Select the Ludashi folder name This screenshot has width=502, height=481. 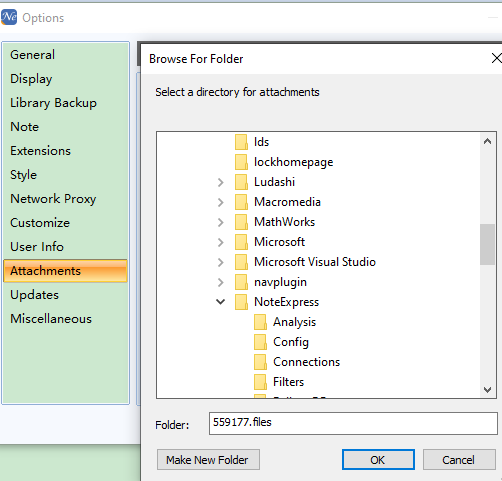pos(274,182)
